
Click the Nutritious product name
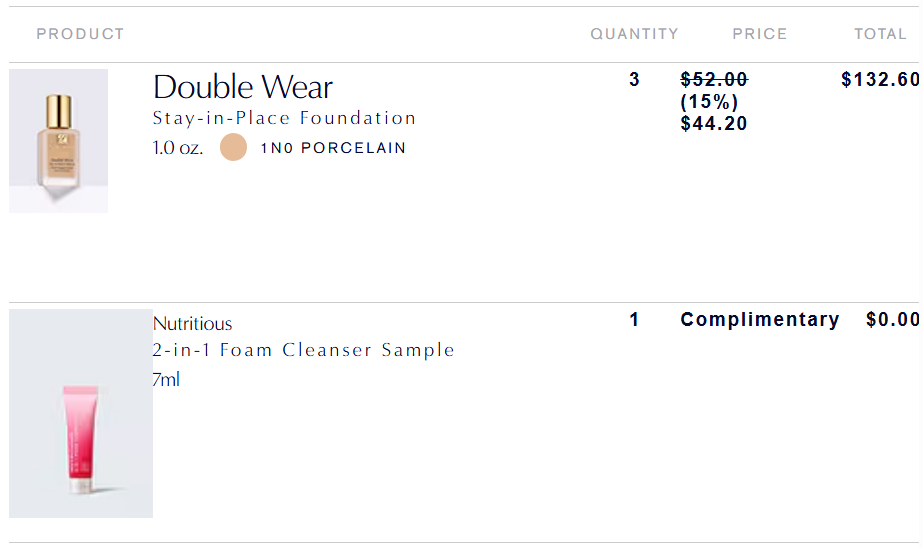click(192, 324)
